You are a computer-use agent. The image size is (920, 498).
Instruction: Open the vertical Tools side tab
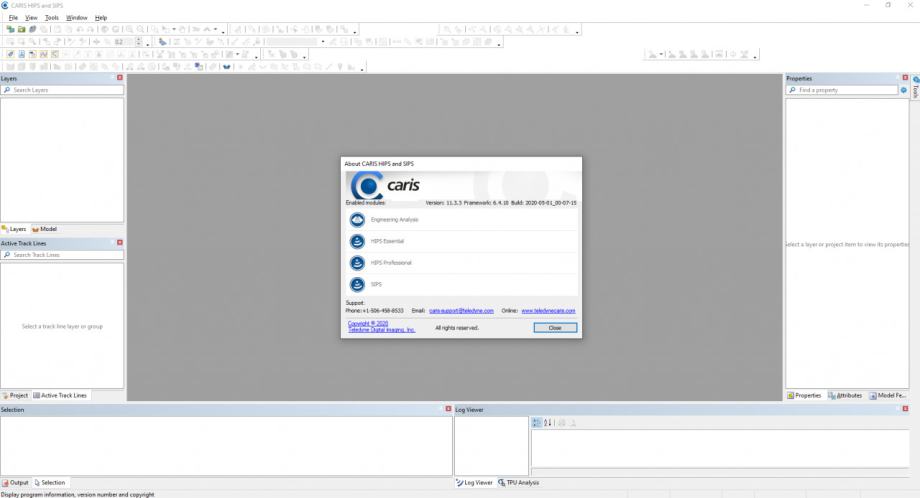click(915, 87)
